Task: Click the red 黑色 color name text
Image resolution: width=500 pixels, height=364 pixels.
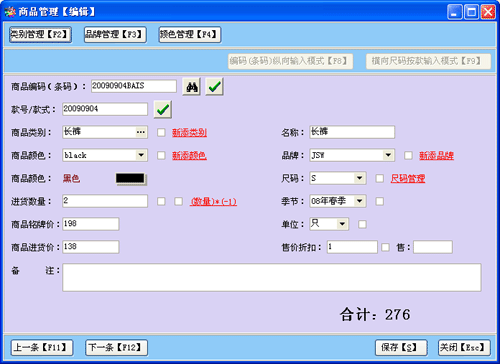Action: coord(71,178)
